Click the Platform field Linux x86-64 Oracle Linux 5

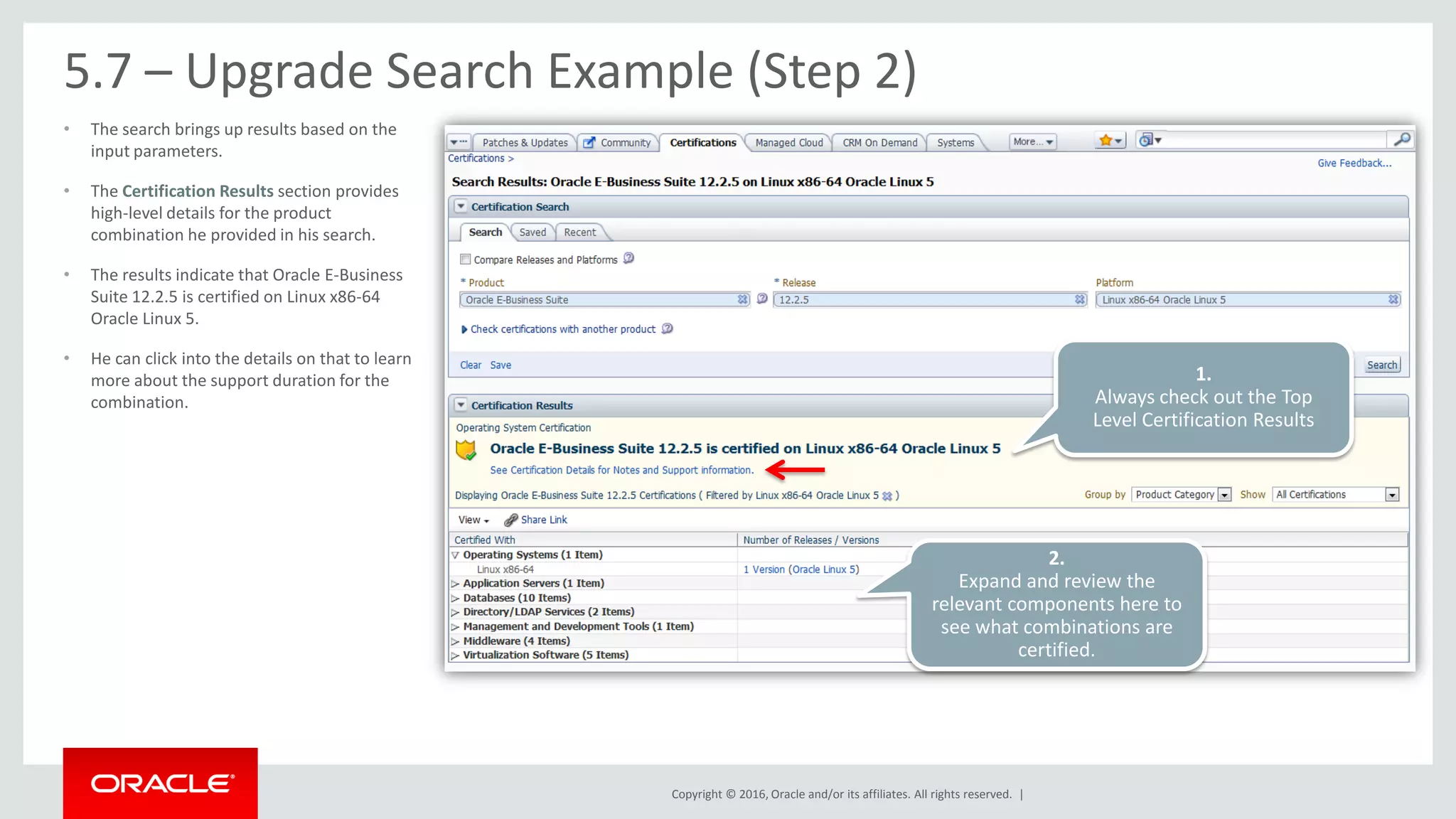pos(1248,300)
